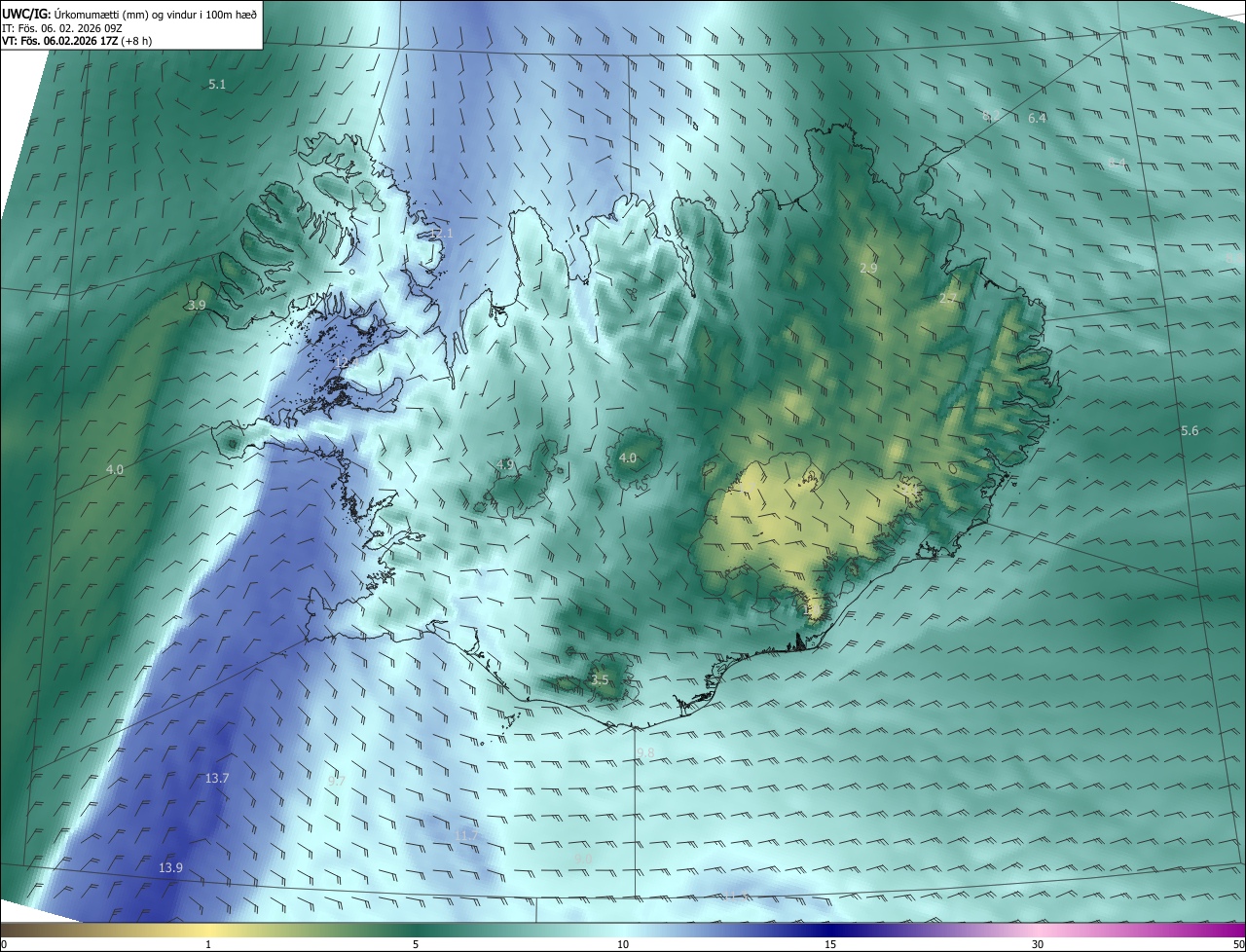Click the 8.4 value label northeast of Iceland
This screenshot has height=952, width=1246.
point(1117,163)
